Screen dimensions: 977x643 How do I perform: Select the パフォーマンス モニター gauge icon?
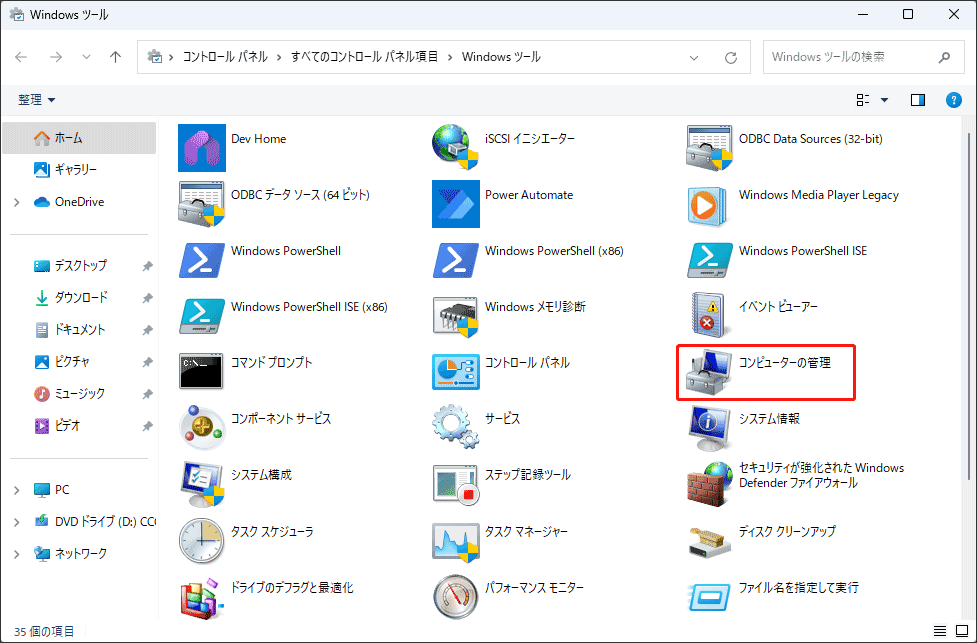pos(455,596)
